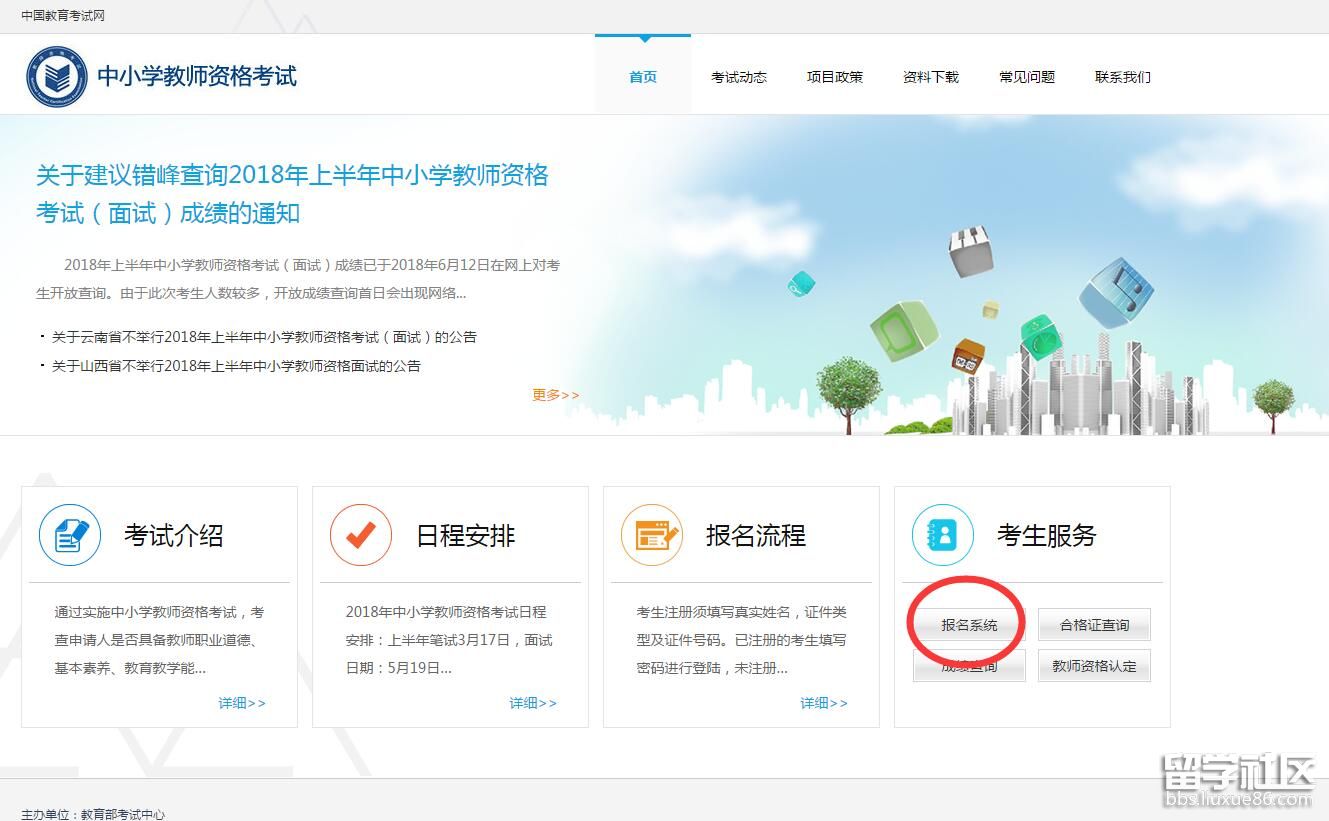Click the 更多>> link under announcements

point(555,395)
